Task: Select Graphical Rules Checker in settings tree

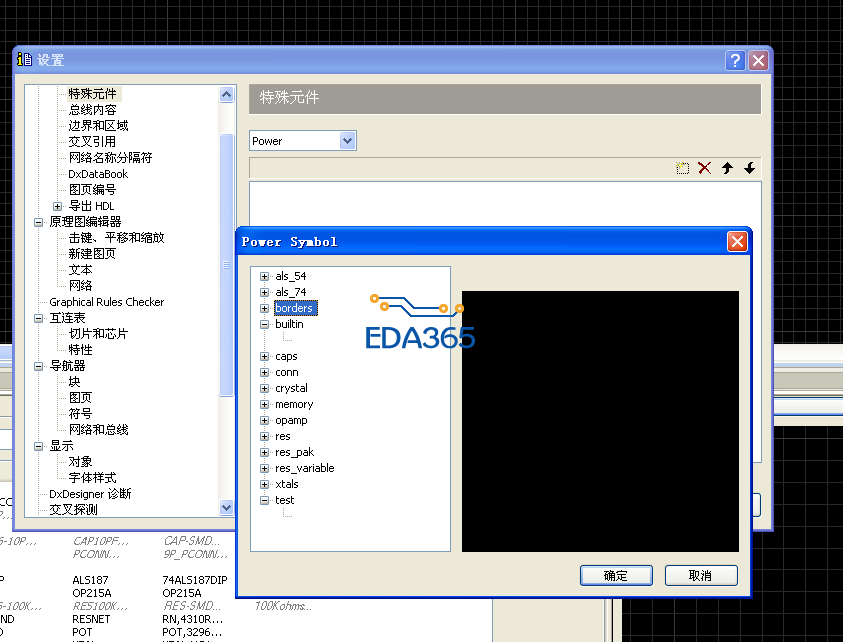Action: (x=106, y=302)
